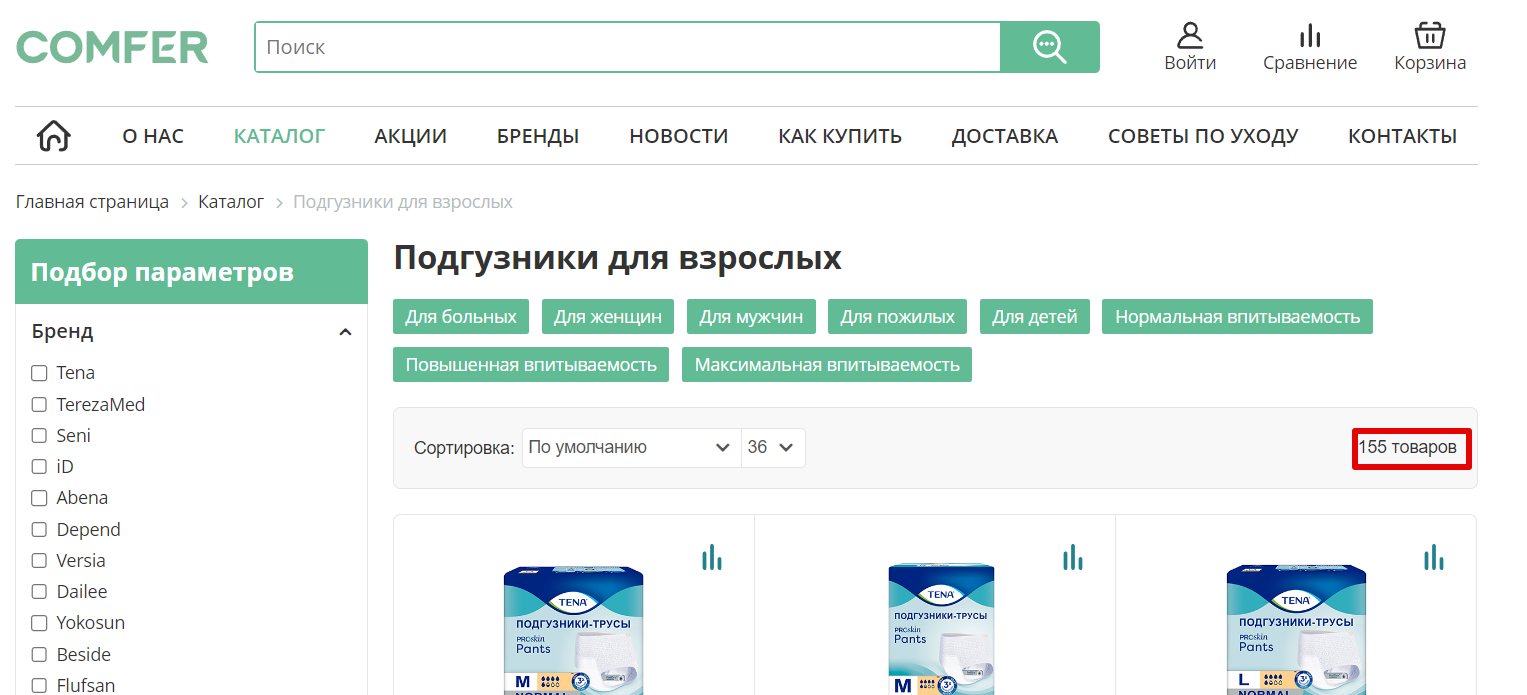1527x695 pixels.
Task: Open the АКЦИИ menu item
Action: (x=411, y=136)
